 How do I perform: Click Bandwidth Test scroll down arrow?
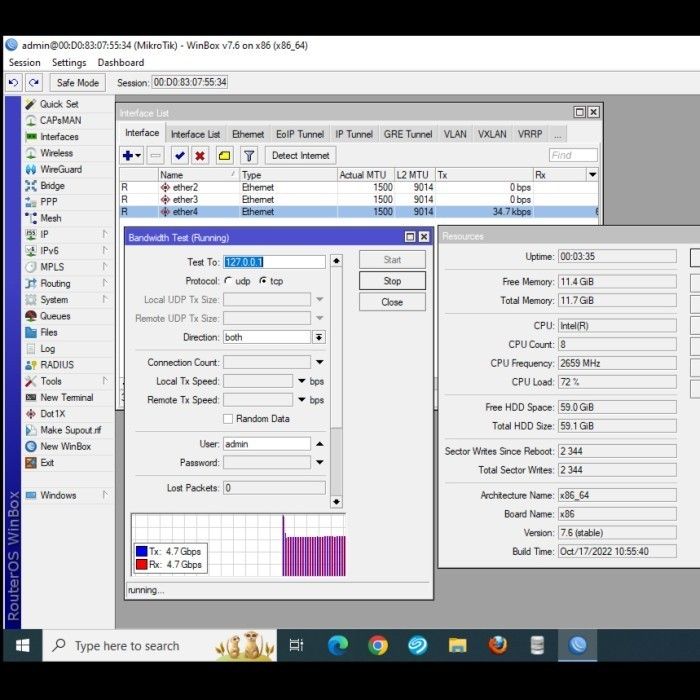pyautogui.click(x=336, y=502)
